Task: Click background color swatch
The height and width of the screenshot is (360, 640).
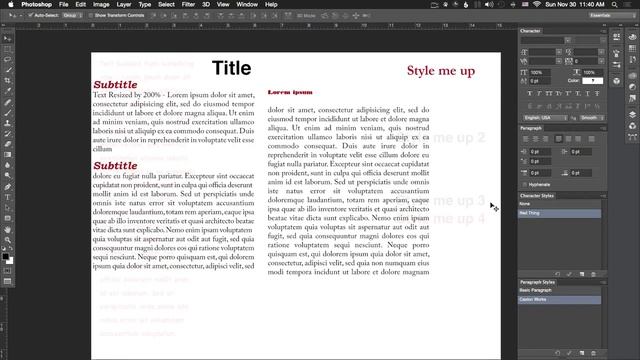Action: pos(10,261)
